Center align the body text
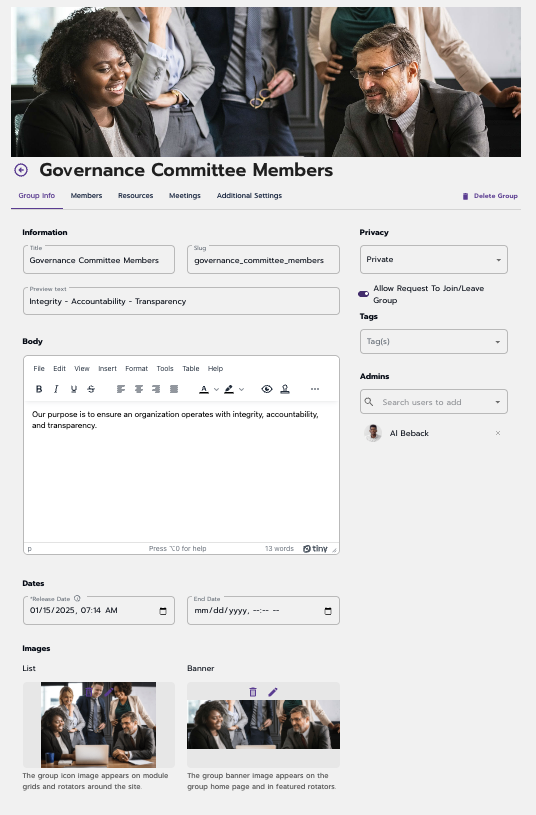The height and width of the screenshot is (815, 536). pyautogui.click(x=139, y=389)
